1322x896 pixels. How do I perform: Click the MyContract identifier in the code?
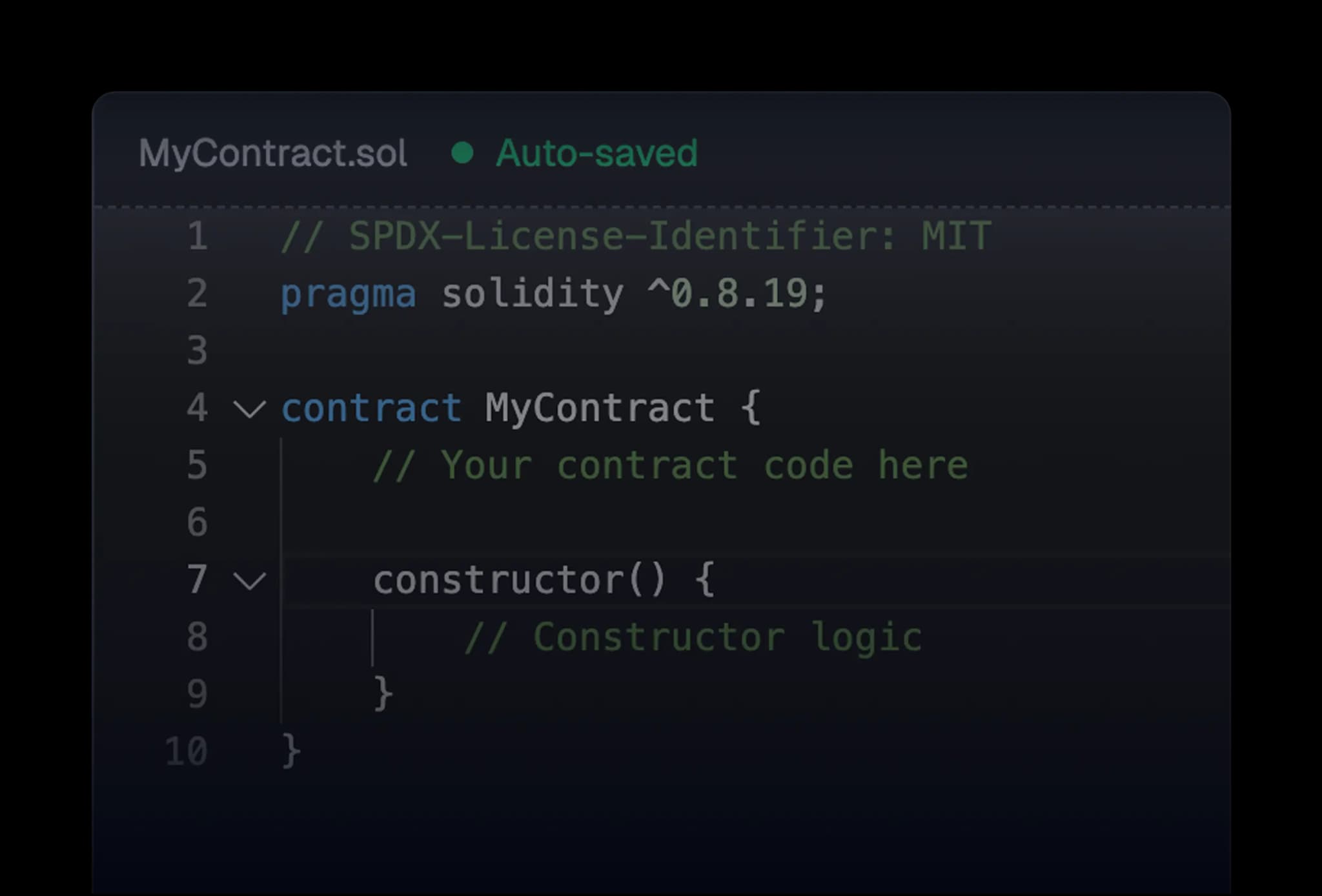point(600,409)
